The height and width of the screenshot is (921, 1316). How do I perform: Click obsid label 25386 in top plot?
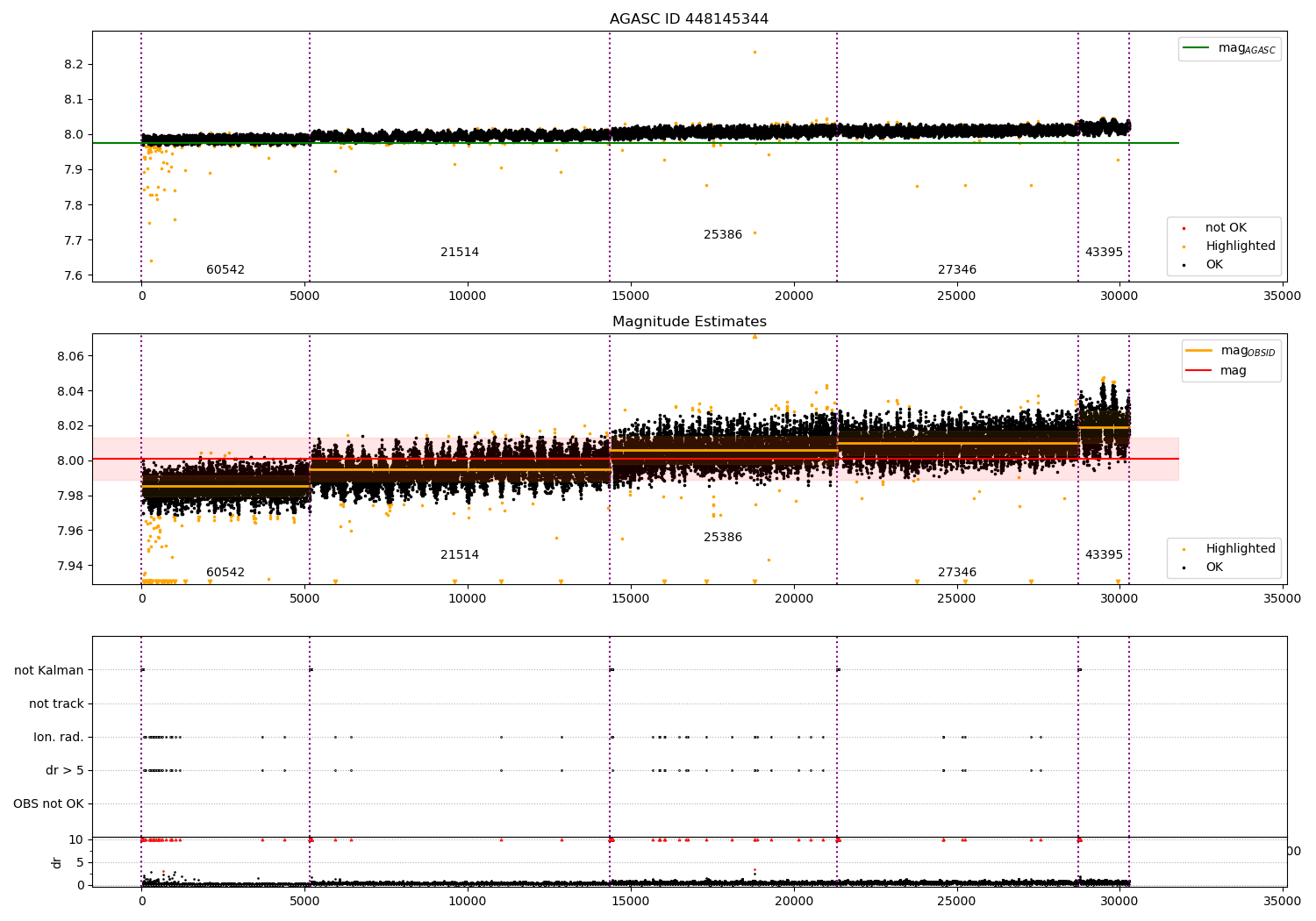(x=723, y=235)
